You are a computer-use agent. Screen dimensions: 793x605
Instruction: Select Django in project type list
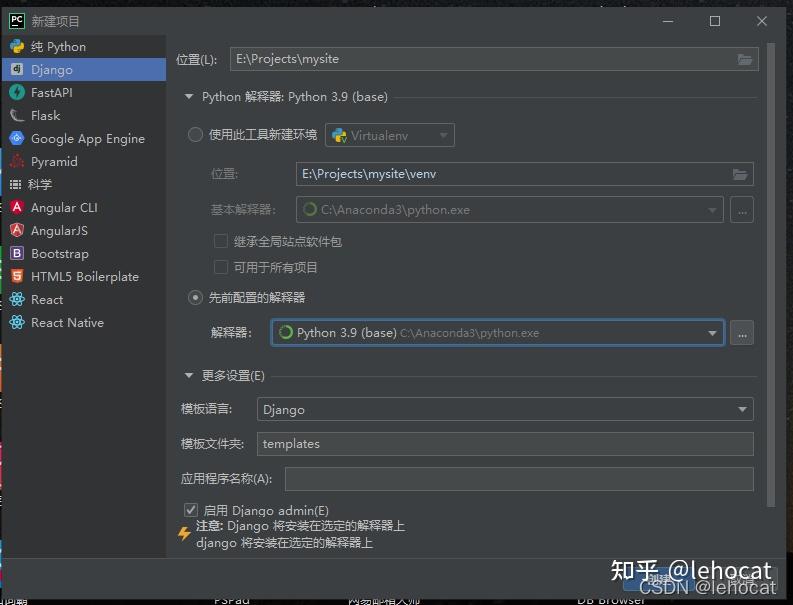pyautogui.click(x=84, y=69)
